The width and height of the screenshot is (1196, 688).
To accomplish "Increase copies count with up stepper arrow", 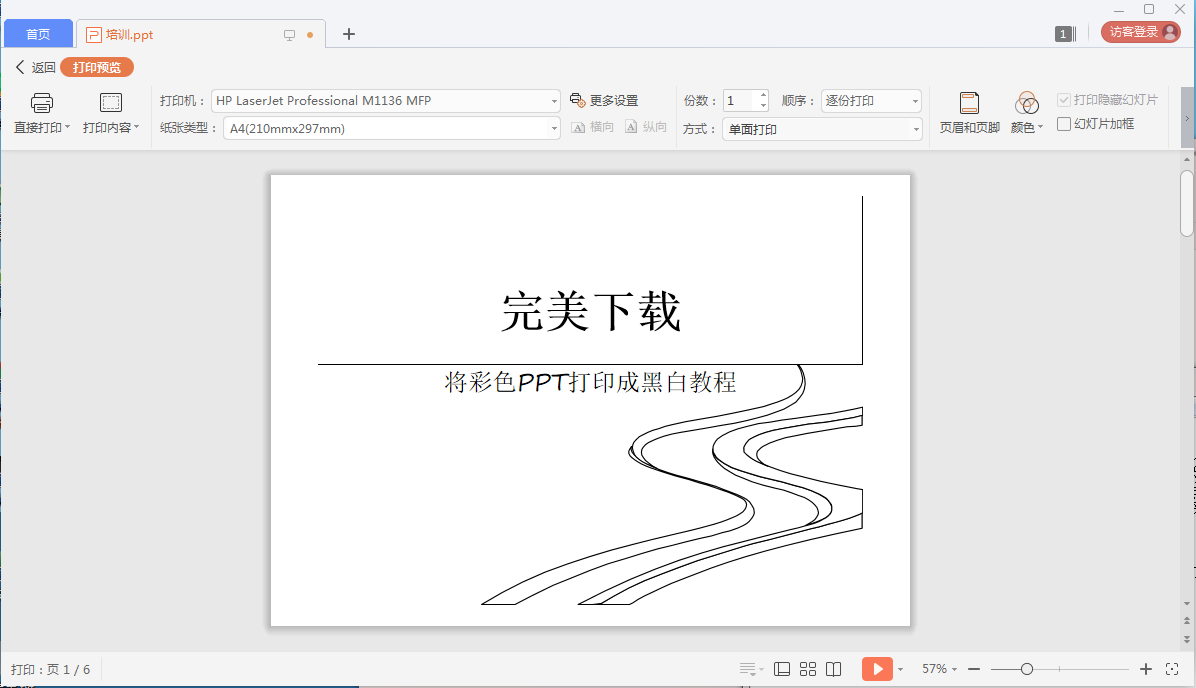I will [x=763, y=96].
